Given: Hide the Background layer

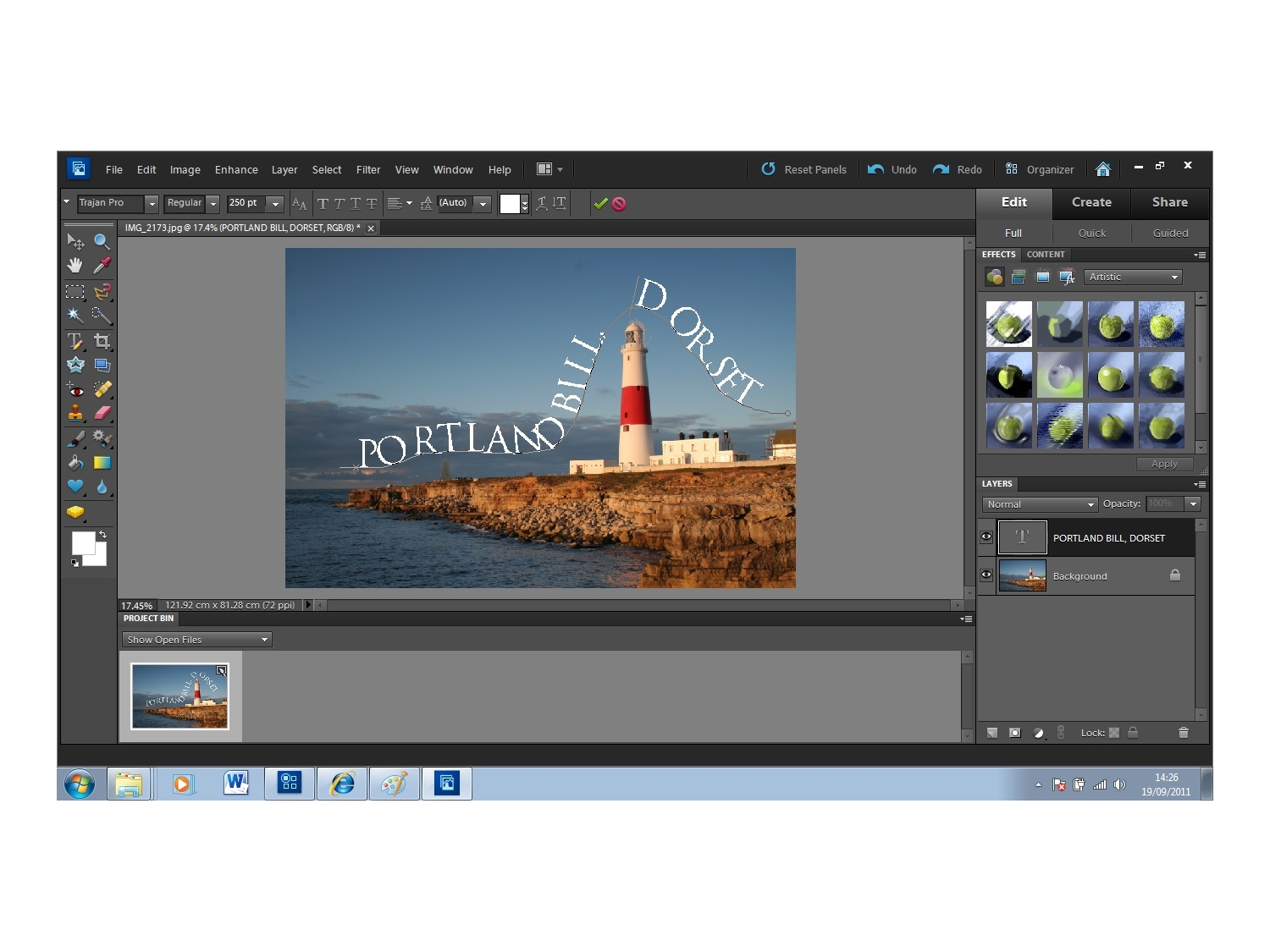Looking at the screenshot, I should pos(986,575).
